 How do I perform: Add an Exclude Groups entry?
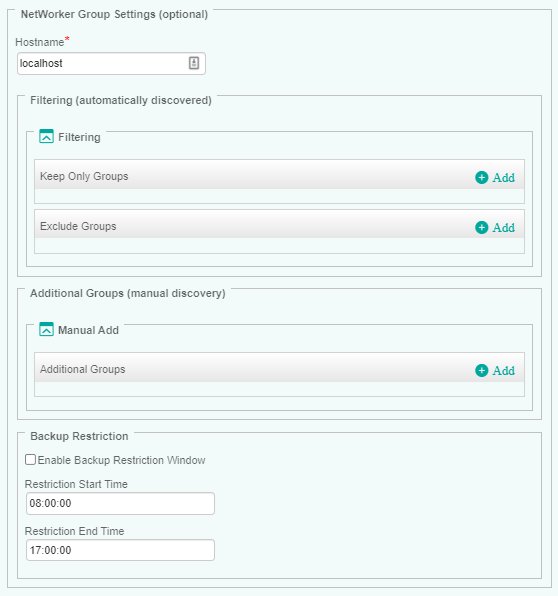[x=495, y=227]
